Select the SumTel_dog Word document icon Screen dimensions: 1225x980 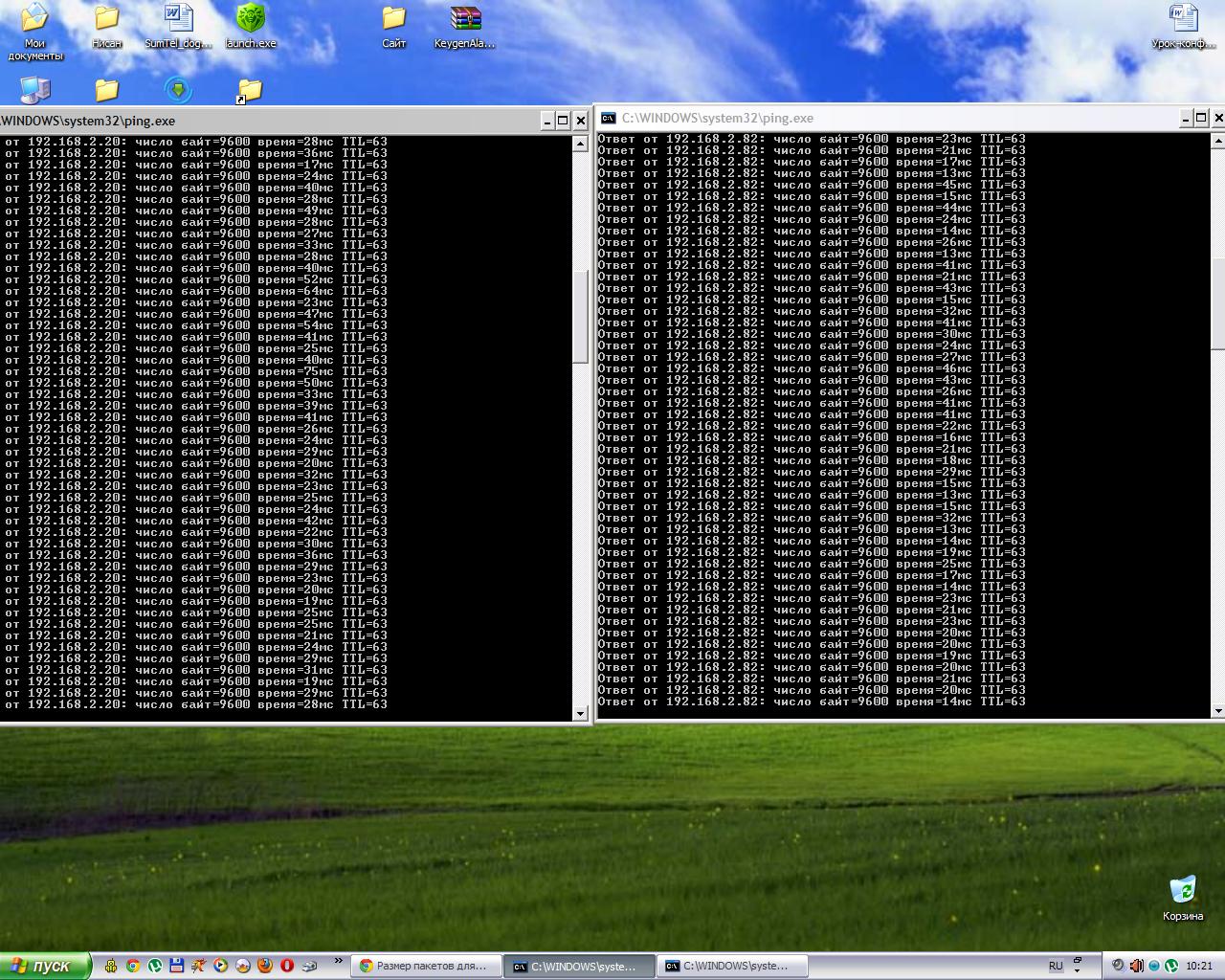[178, 19]
